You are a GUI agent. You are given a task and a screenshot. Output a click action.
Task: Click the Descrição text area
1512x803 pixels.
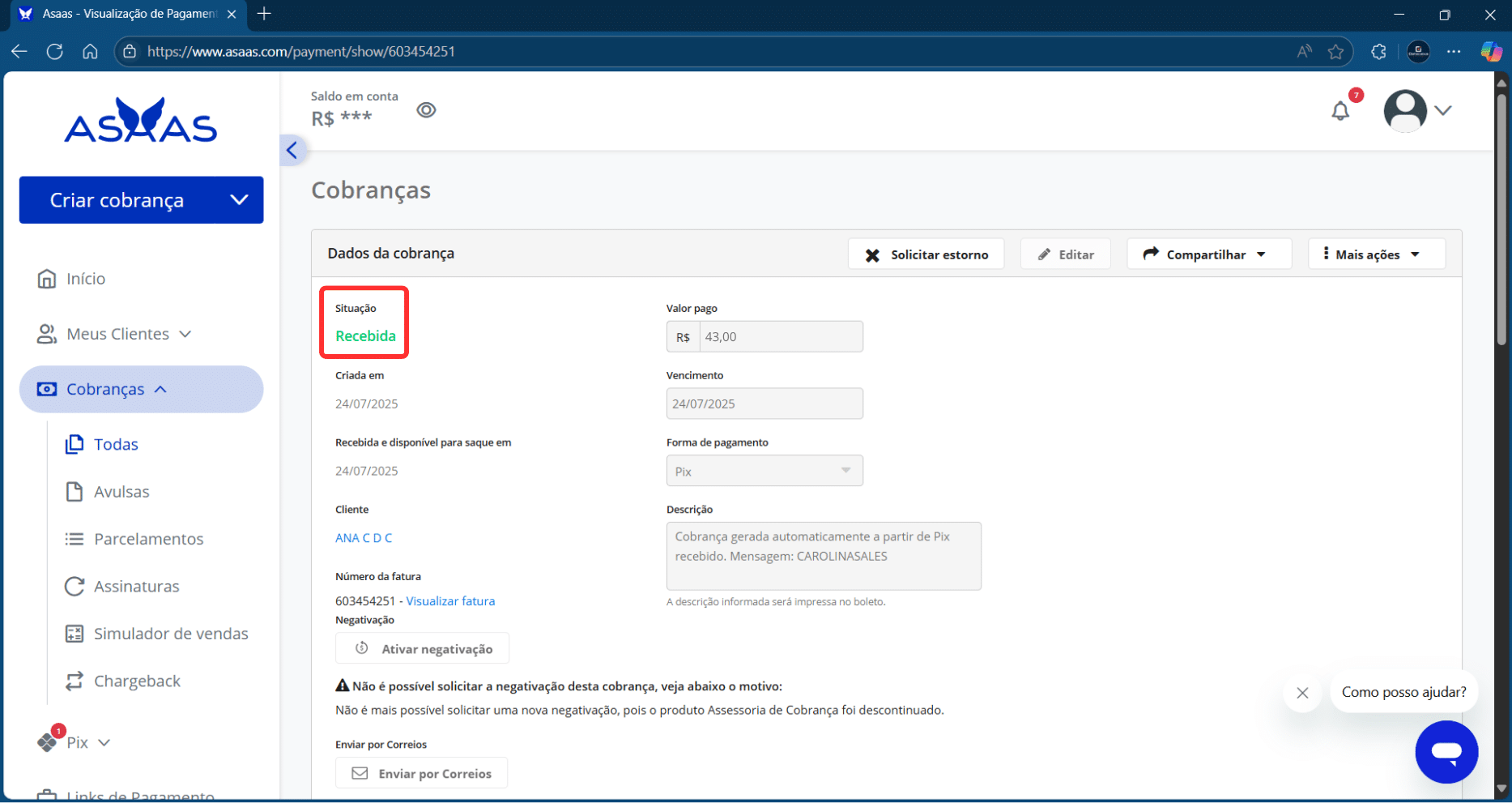click(823, 556)
